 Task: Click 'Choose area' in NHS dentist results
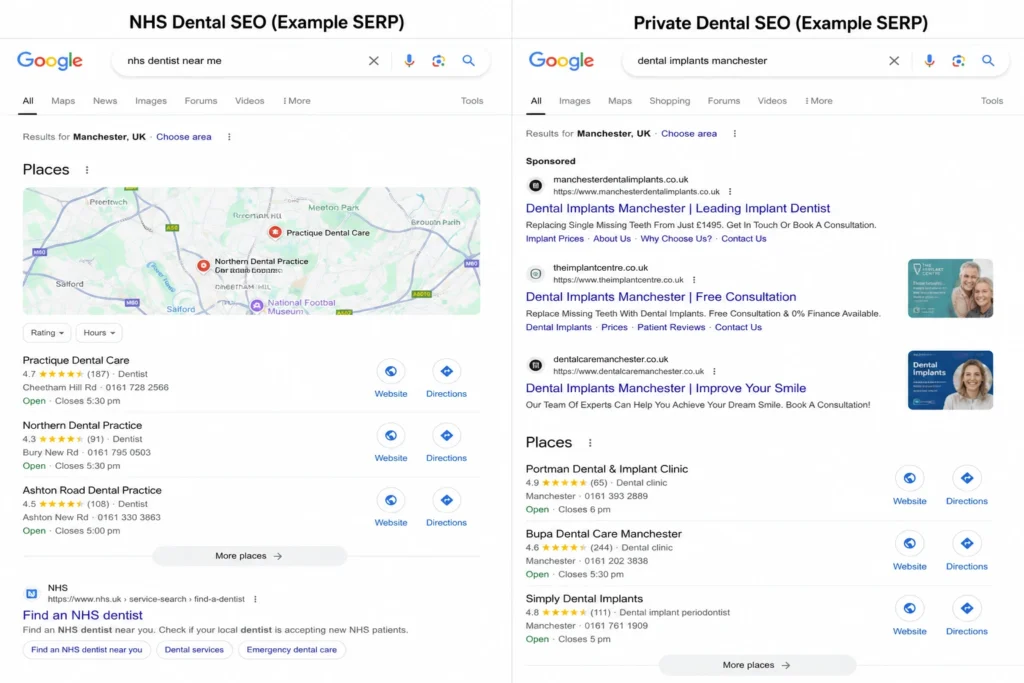pos(184,137)
